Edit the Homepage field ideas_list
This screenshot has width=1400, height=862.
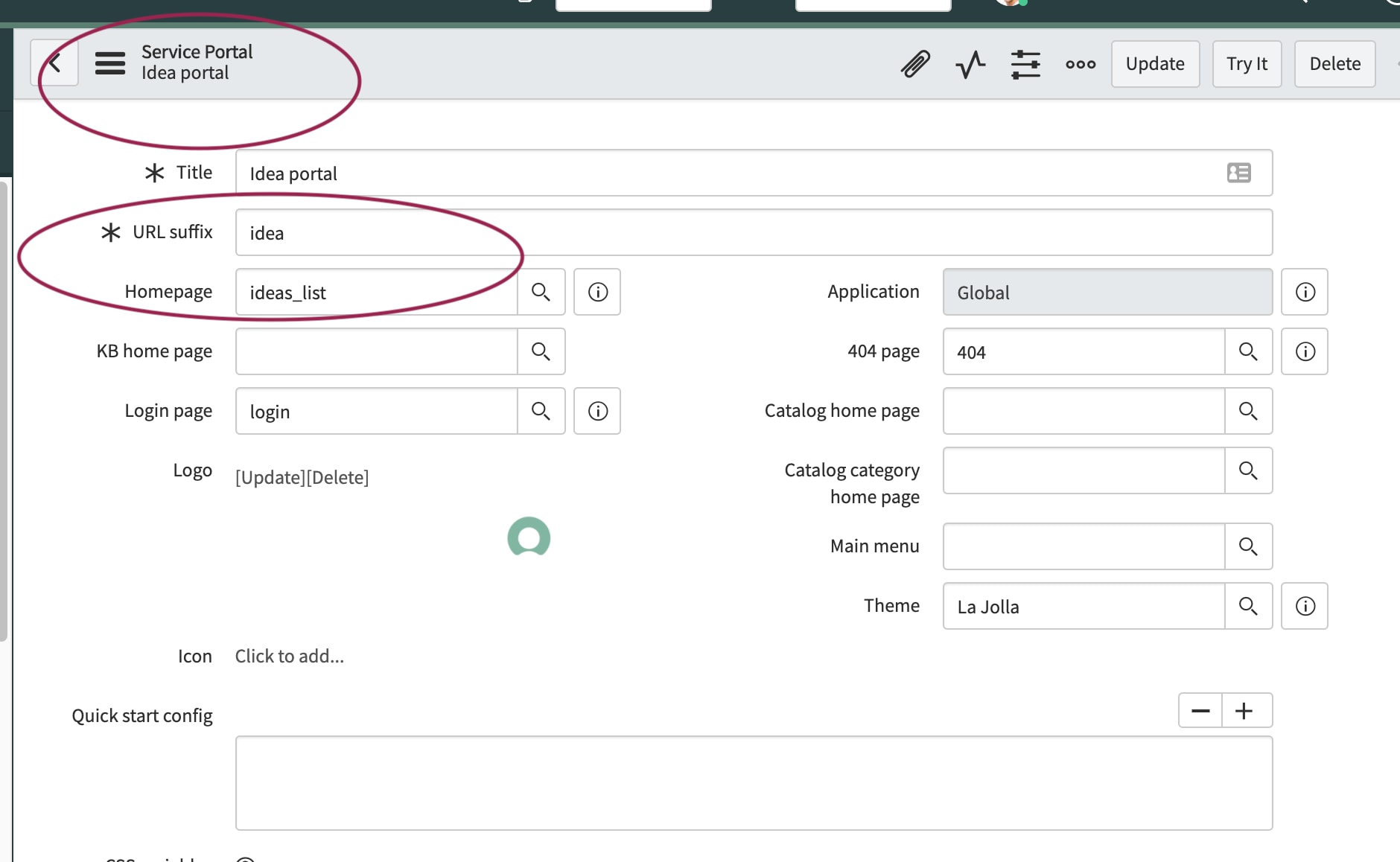[x=377, y=292]
